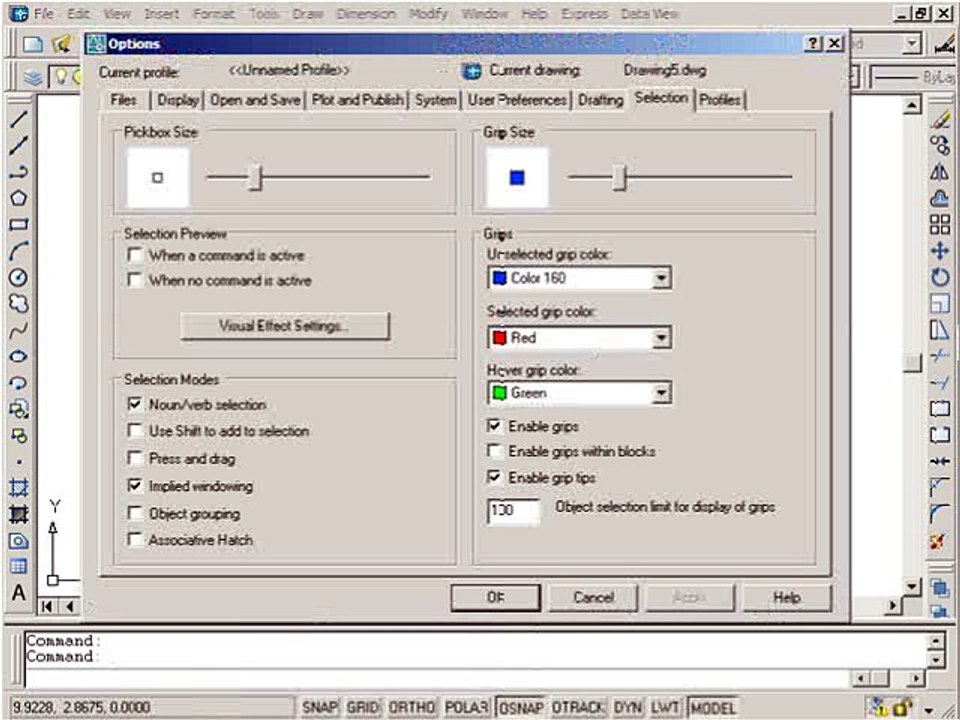This screenshot has height=720, width=960.
Task: Click the Erase tool in modify toolbar
Action: [x=940, y=119]
